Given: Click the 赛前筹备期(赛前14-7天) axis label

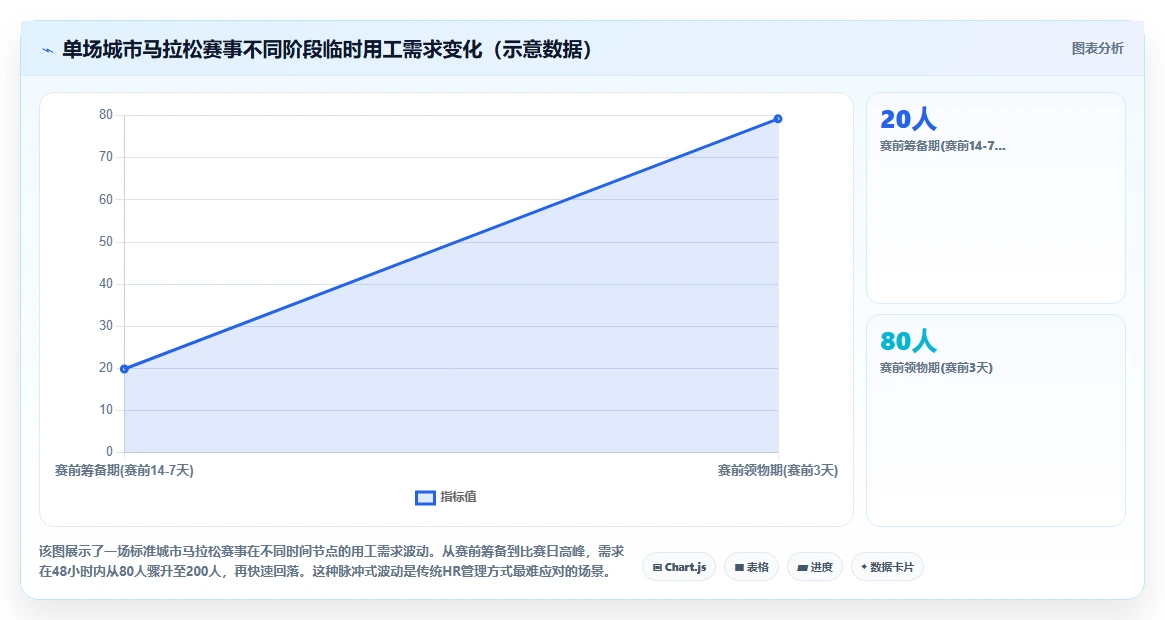Looking at the screenshot, I should tap(124, 471).
